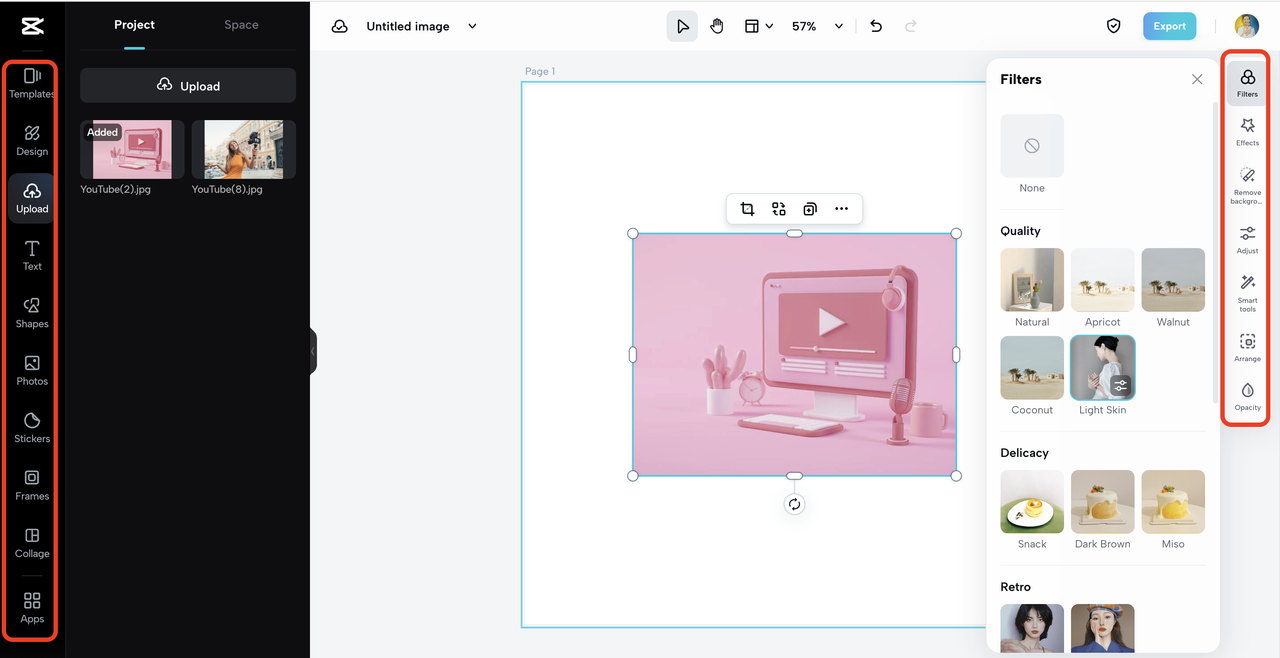Image resolution: width=1280 pixels, height=658 pixels.
Task: Open the Templates sidebar panel
Action: click(x=32, y=83)
